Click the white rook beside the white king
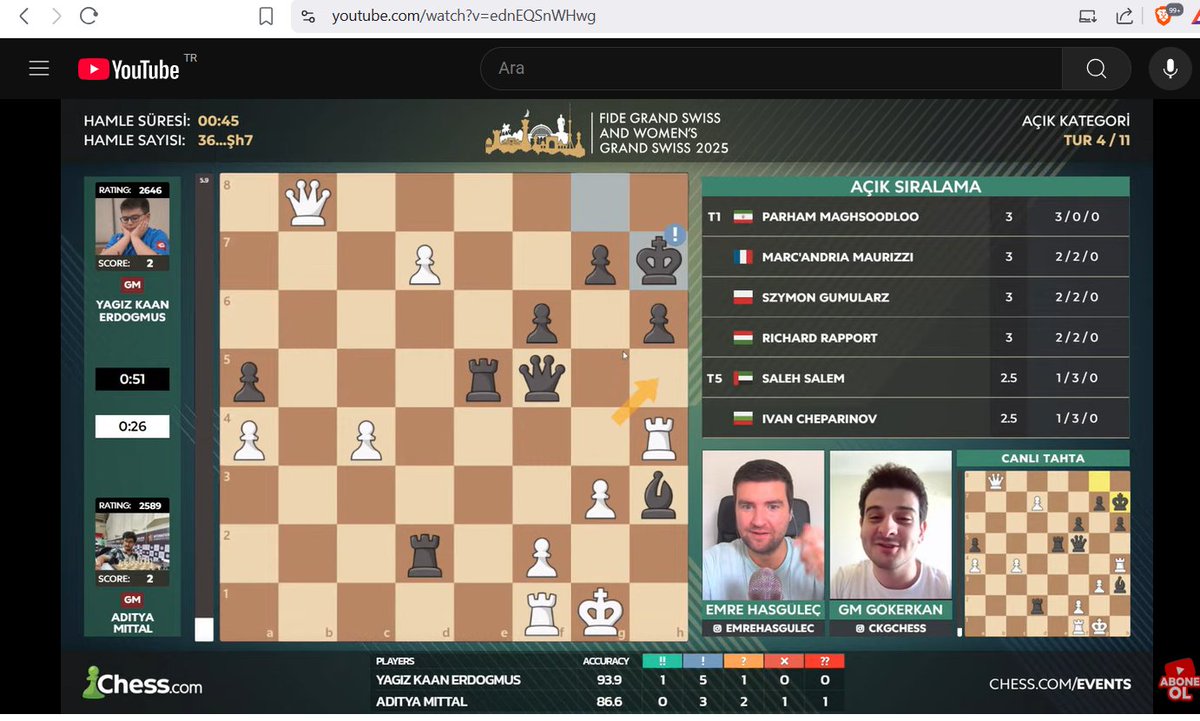 pyautogui.click(x=541, y=612)
